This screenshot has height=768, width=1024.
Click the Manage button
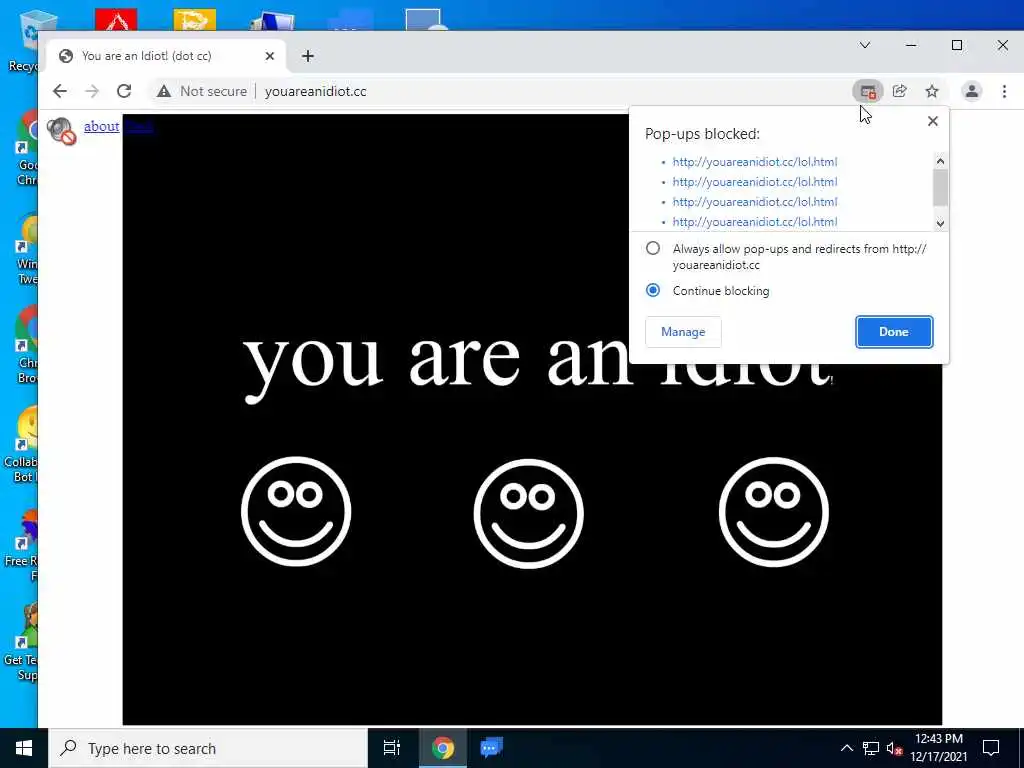point(683,332)
